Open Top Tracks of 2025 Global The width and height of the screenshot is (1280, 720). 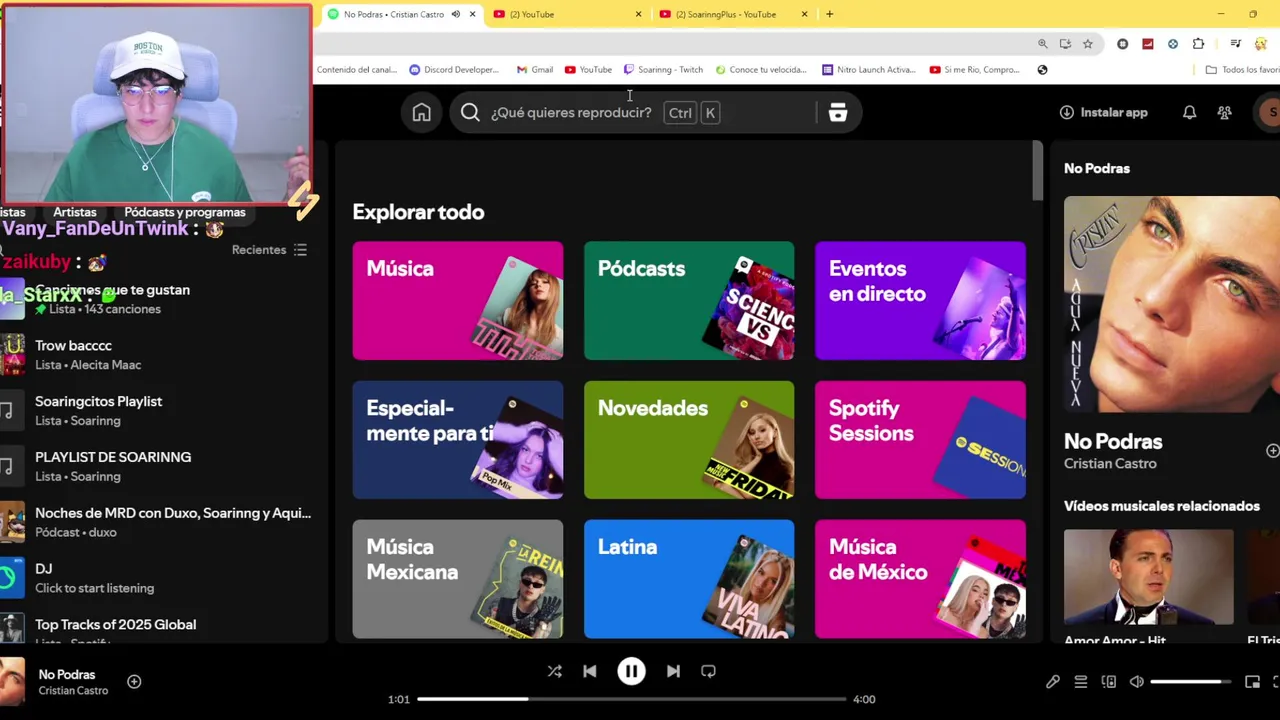tap(160, 630)
